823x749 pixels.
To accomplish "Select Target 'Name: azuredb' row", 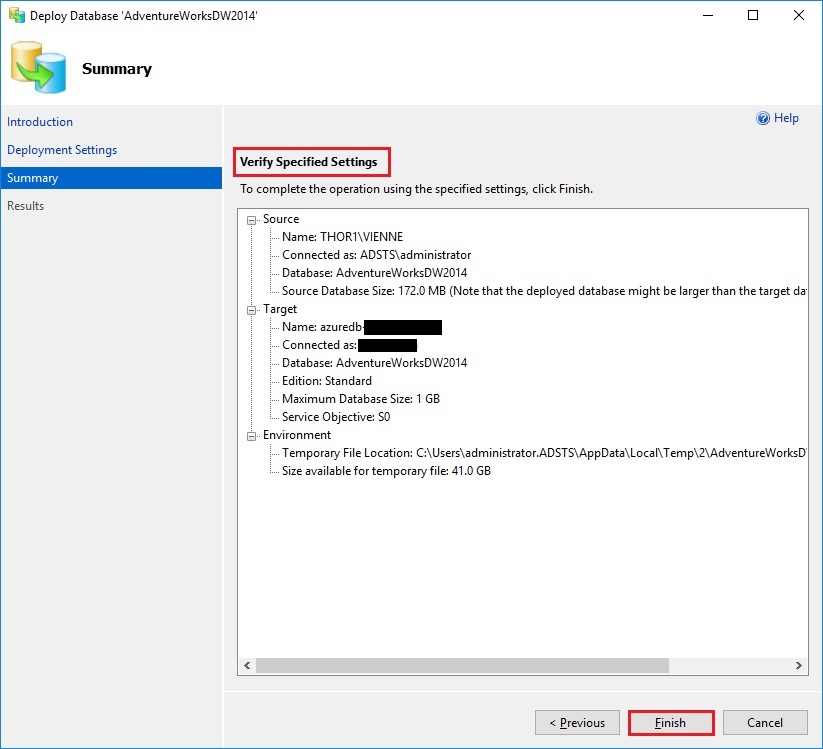I will point(362,327).
